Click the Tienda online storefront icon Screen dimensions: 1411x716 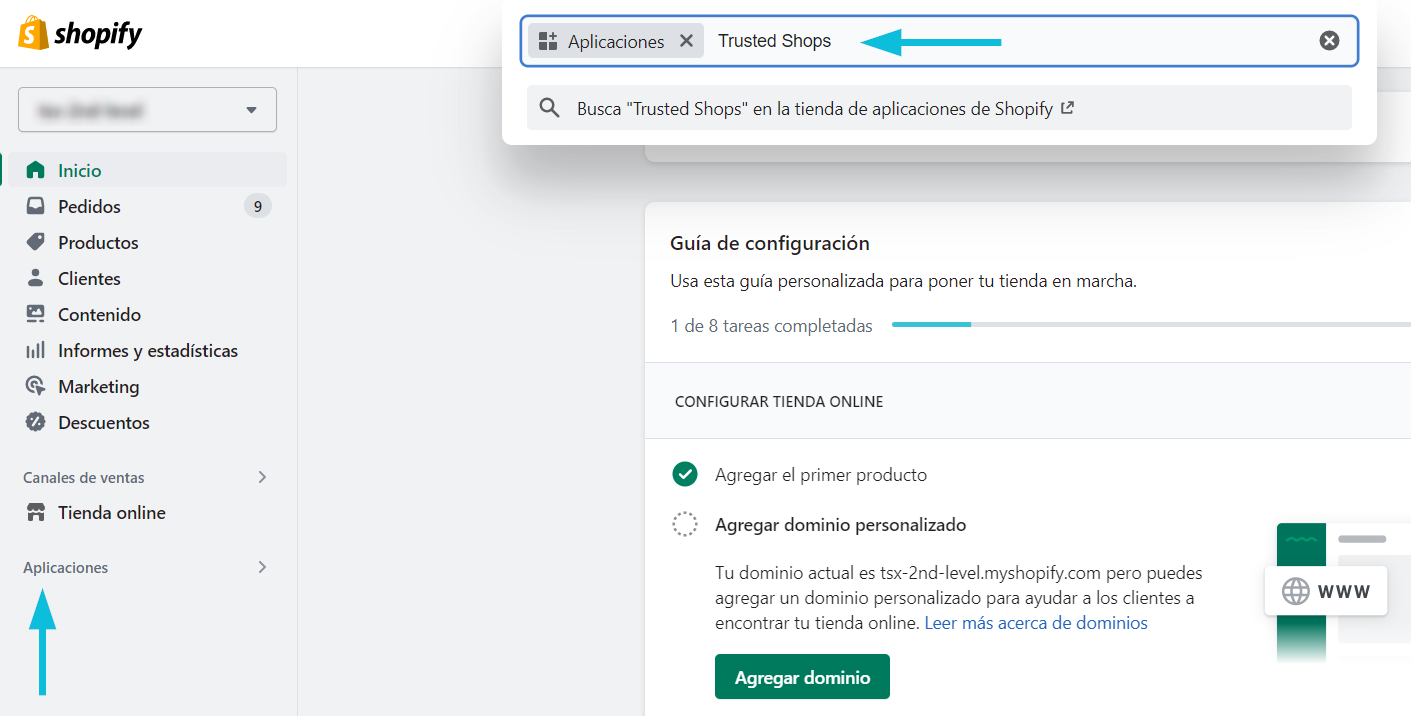pyautogui.click(x=36, y=512)
